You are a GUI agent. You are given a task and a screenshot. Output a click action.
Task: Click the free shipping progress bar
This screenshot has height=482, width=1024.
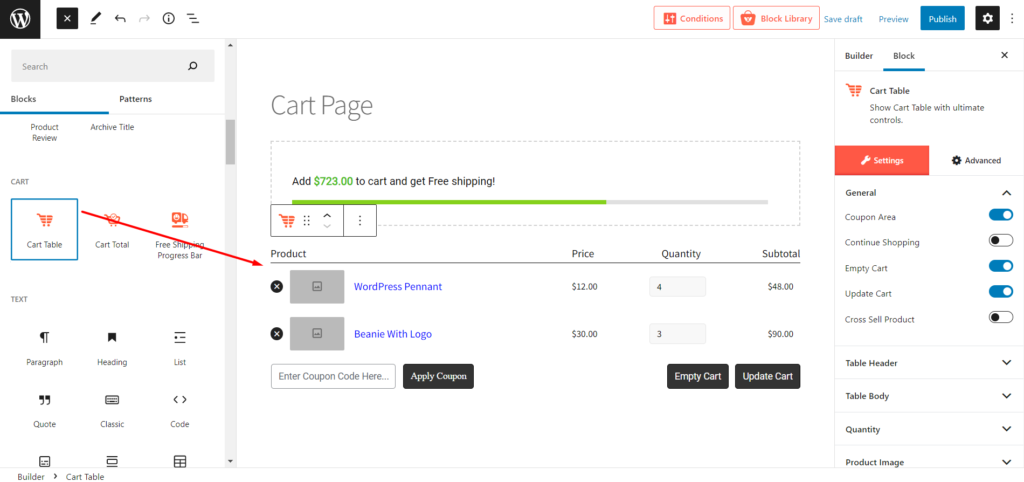(530, 202)
